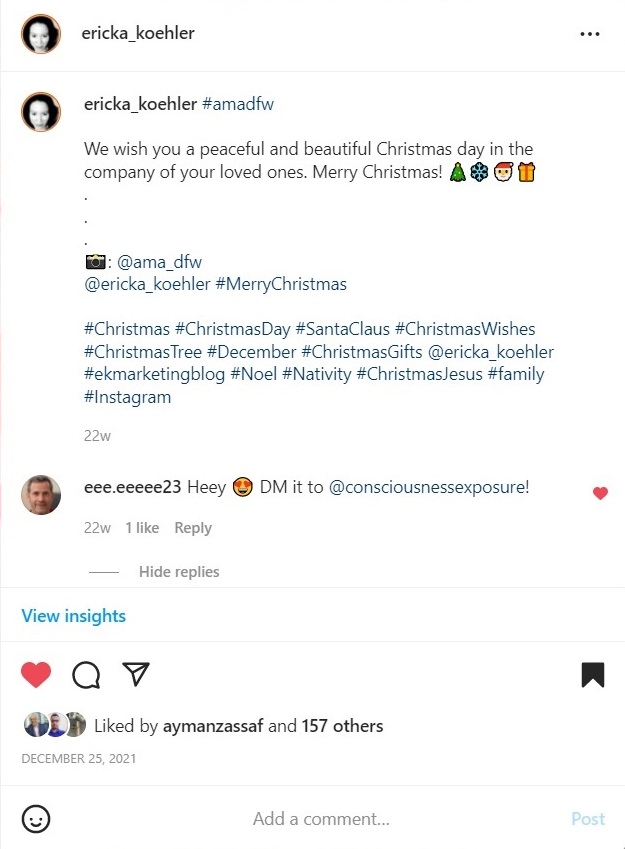625x849 pixels.
Task: Open View insights link
Action: [x=74, y=616]
